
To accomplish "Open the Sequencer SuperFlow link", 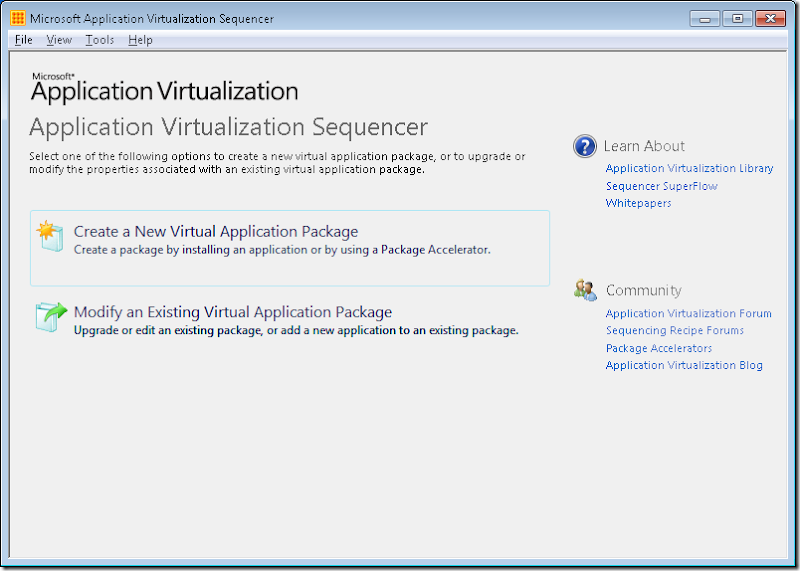I will (661, 186).
